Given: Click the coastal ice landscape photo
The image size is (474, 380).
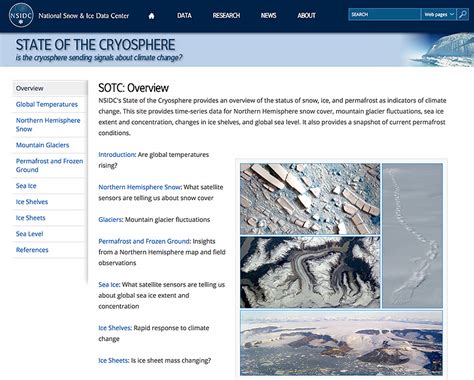Looking at the screenshot, I should [341, 343].
